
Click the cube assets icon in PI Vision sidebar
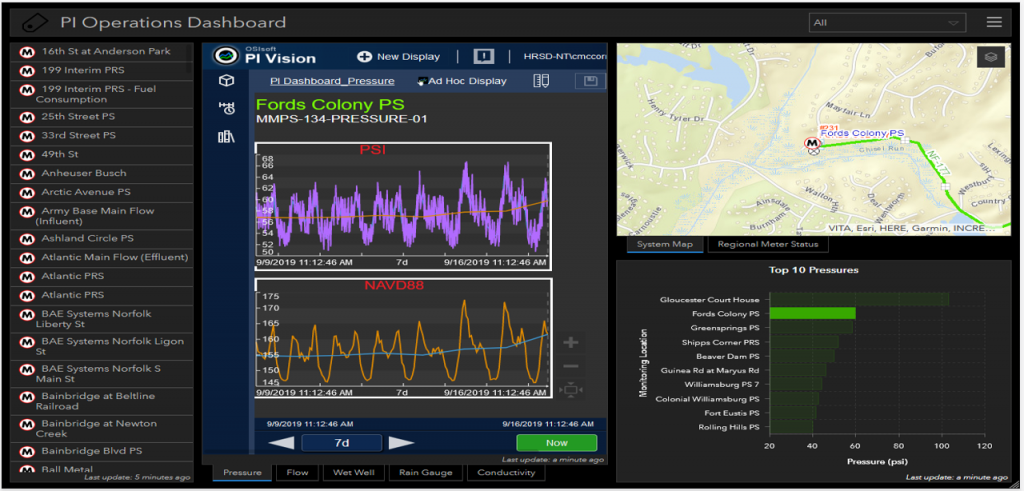226,81
